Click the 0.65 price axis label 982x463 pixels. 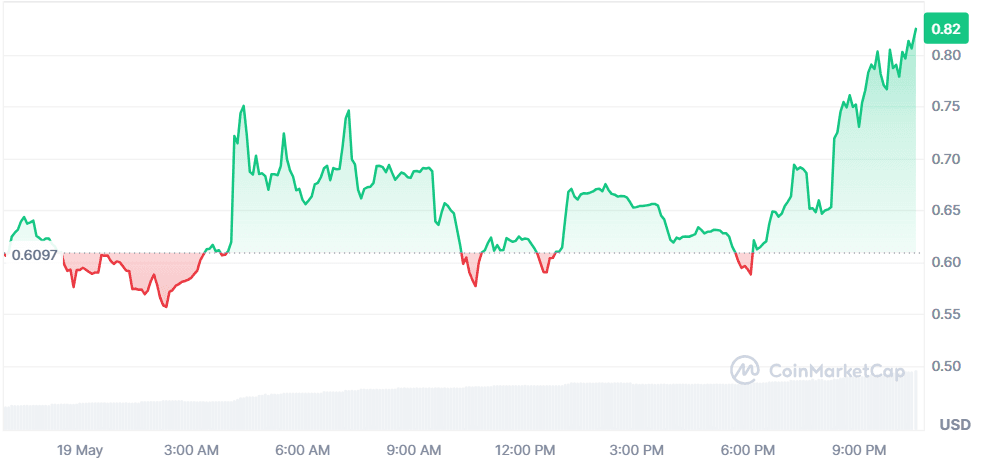(x=946, y=211)
